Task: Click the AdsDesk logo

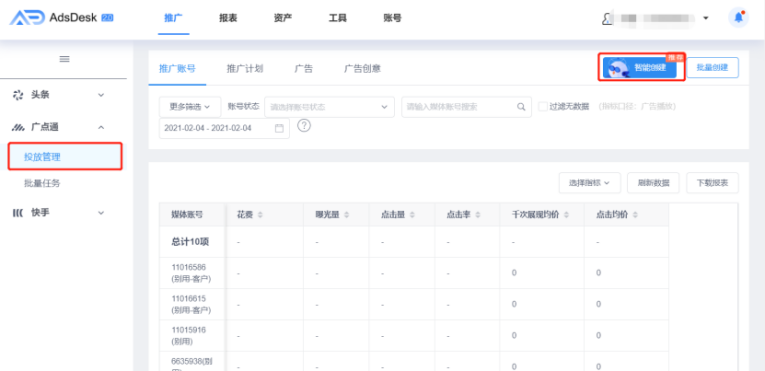Action: (61, 18)
